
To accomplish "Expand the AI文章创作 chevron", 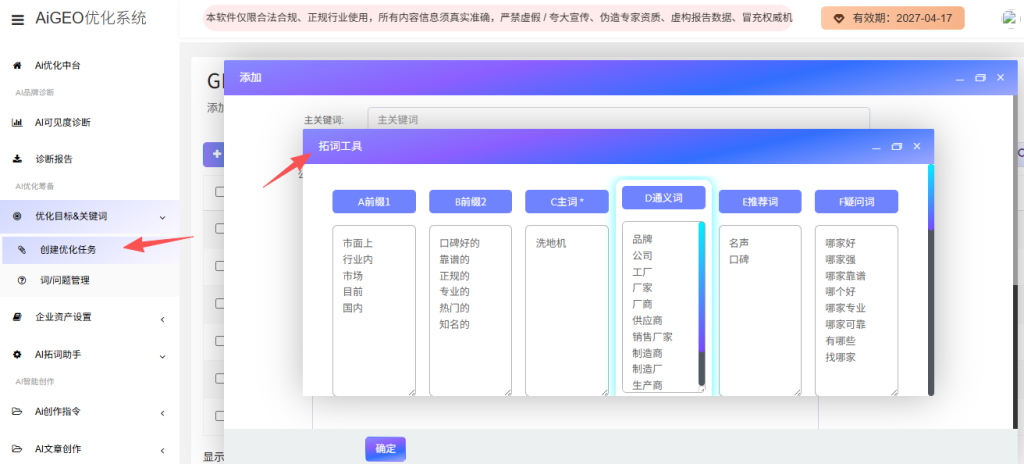I will (163, 451).
